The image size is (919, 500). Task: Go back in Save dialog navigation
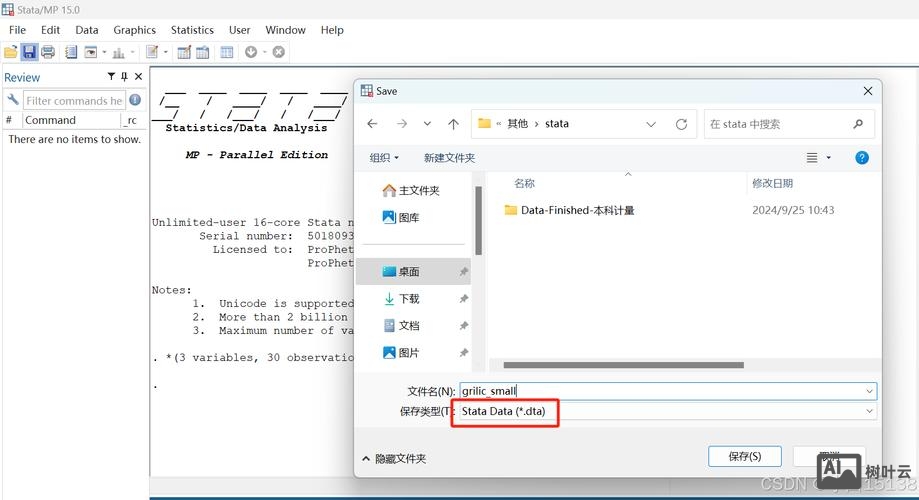pos(372,124)
